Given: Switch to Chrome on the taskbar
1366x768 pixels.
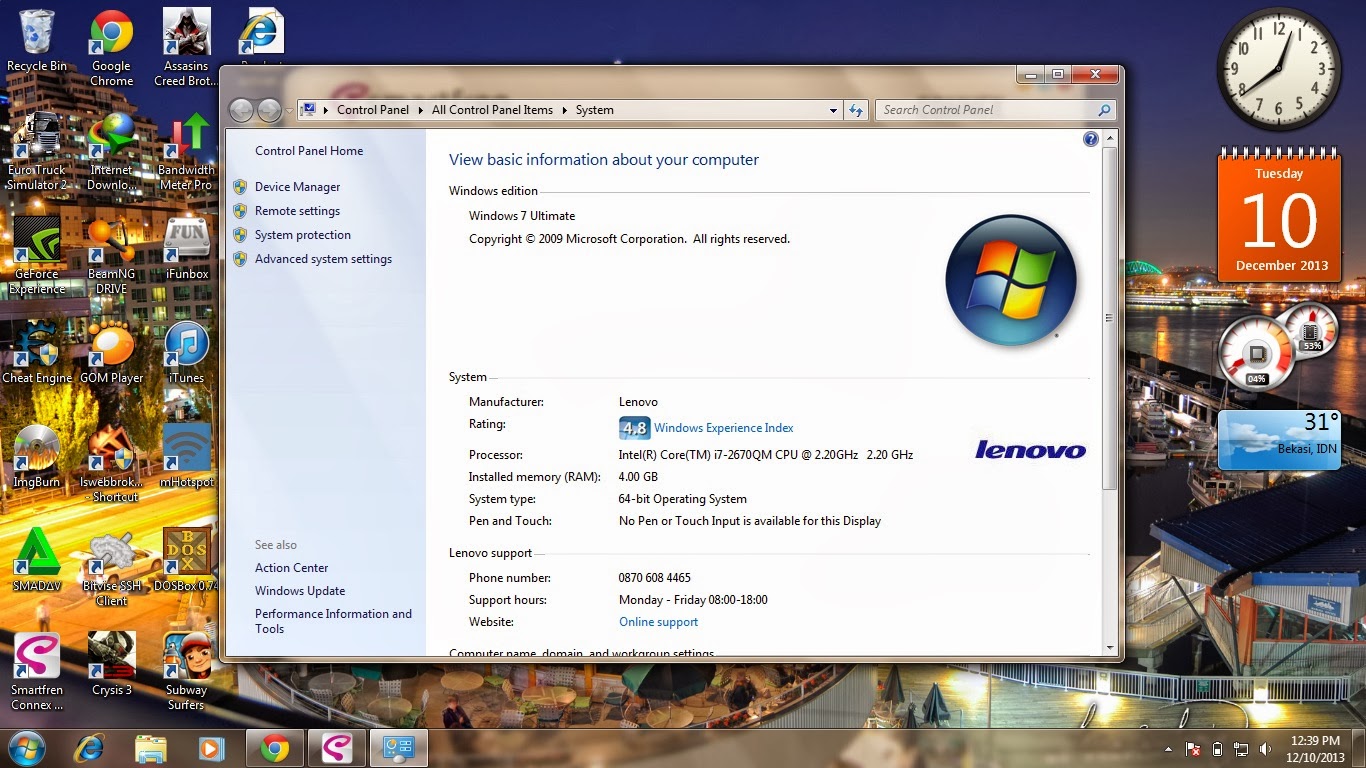Looking at the screenshot, I should pyautogui.click(x=275, y=748).
